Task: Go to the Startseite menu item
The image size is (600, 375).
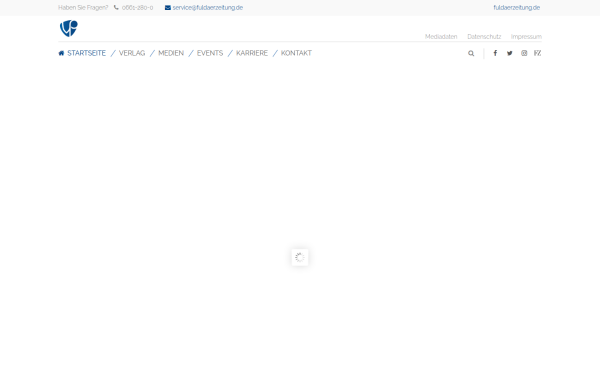Action: coord(86,53)
